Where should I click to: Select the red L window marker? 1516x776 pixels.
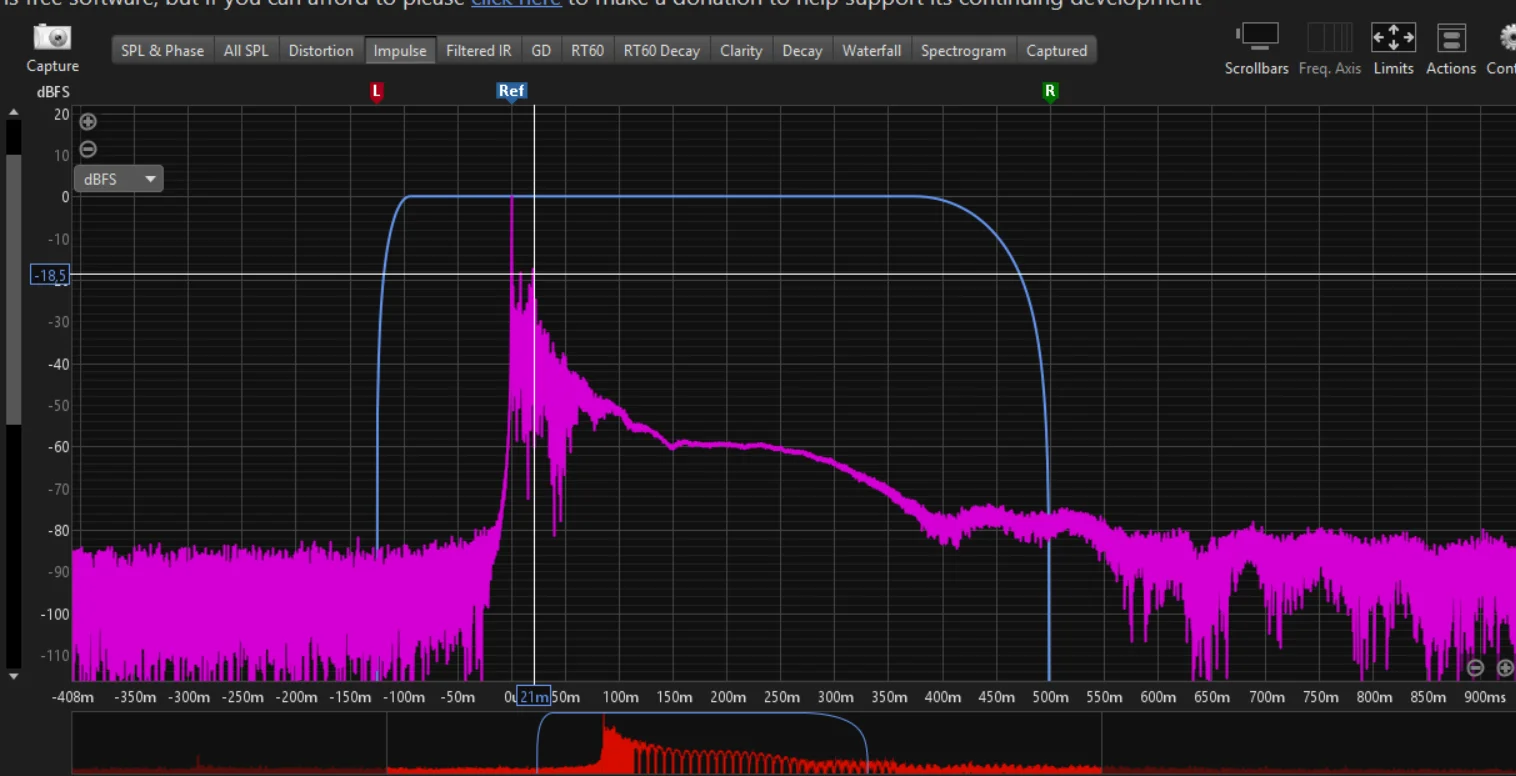[x=376, y=92]
